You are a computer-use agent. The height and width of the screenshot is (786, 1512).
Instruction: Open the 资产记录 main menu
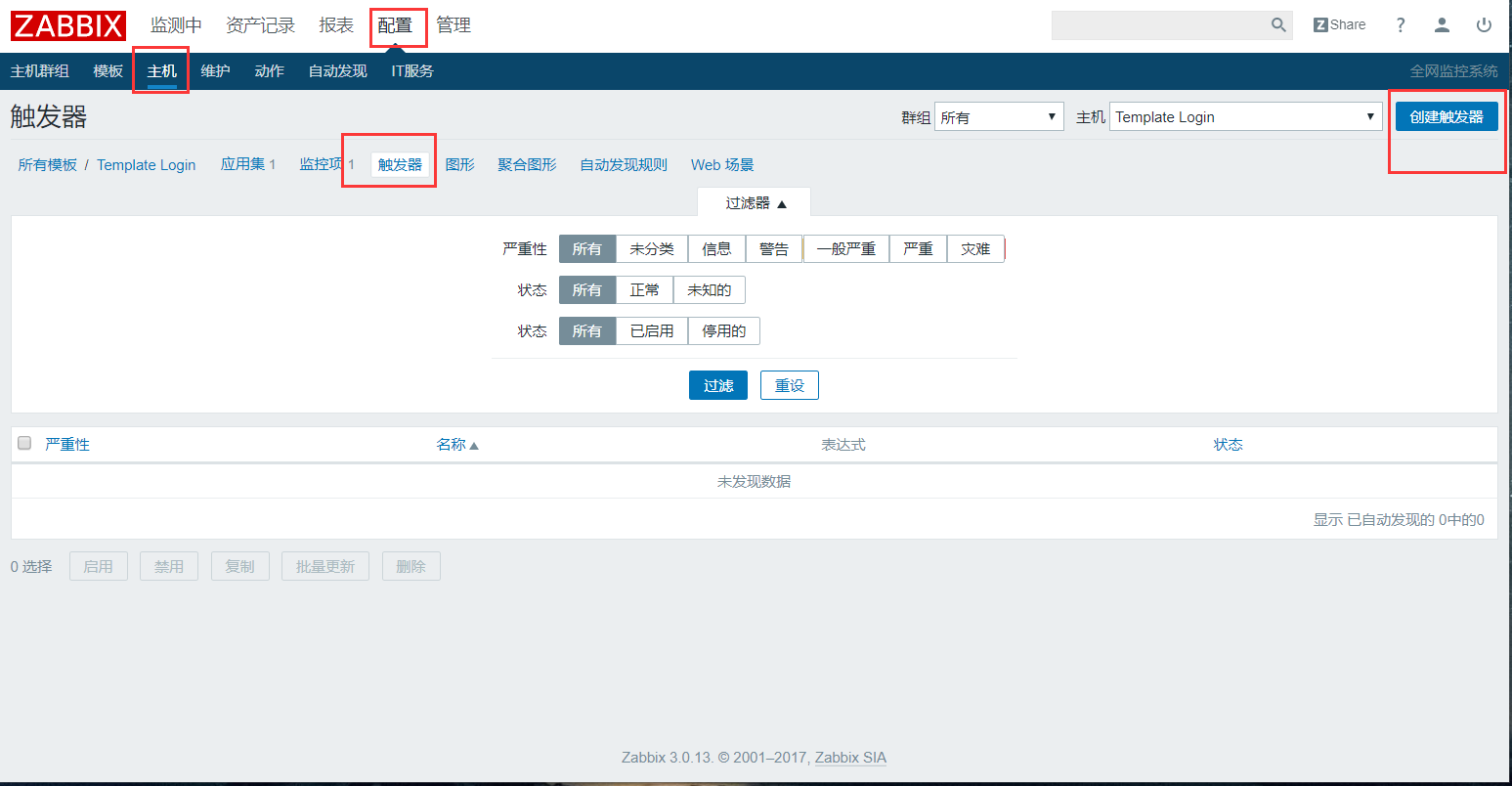260,25
